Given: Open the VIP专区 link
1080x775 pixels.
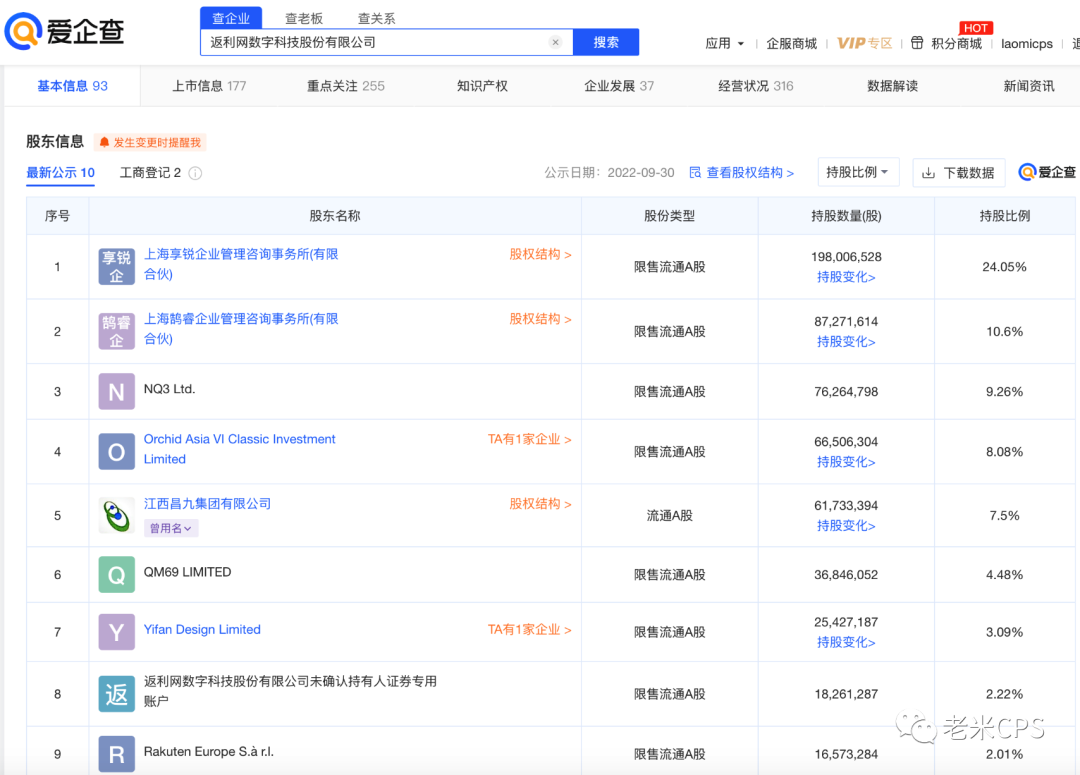Looking at the screenshot, I should [x=864, y=43].
